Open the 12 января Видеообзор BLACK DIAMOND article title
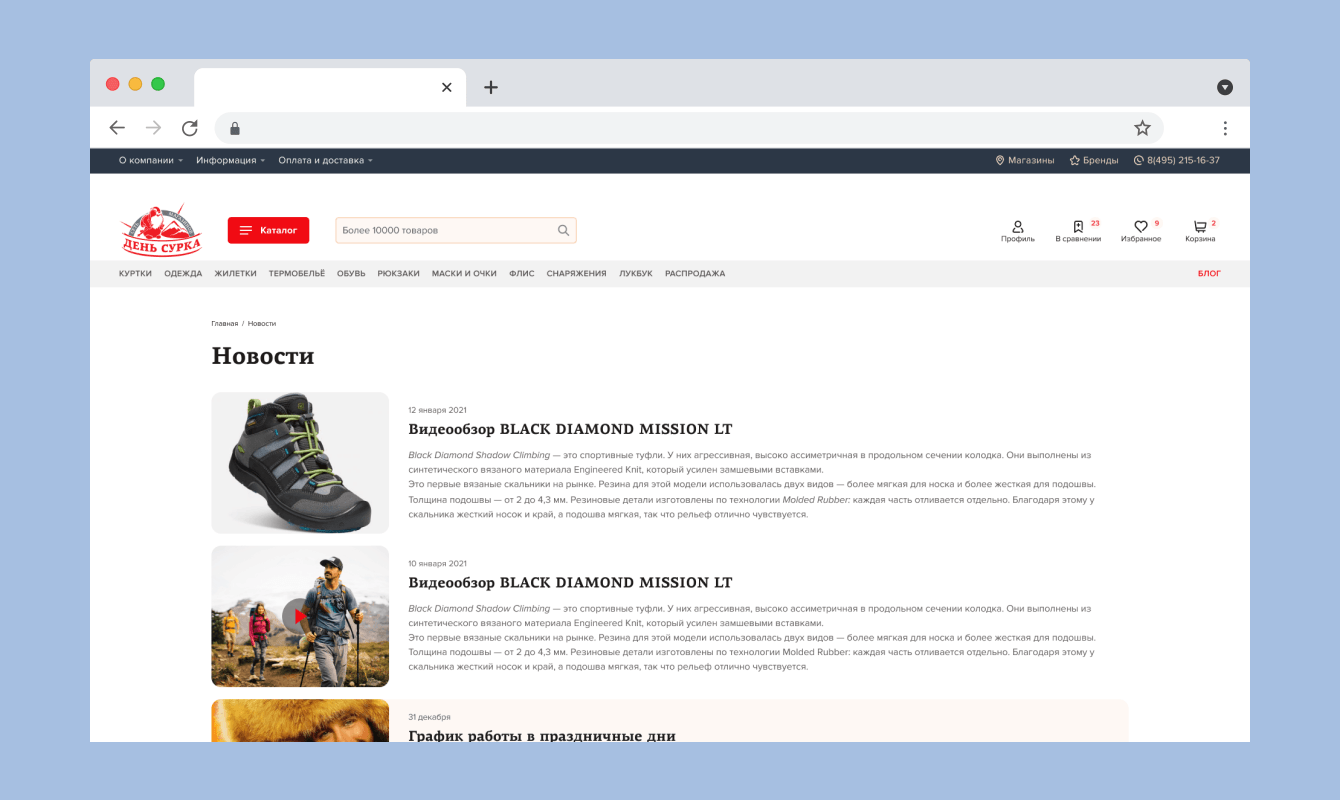 [570, 429]
